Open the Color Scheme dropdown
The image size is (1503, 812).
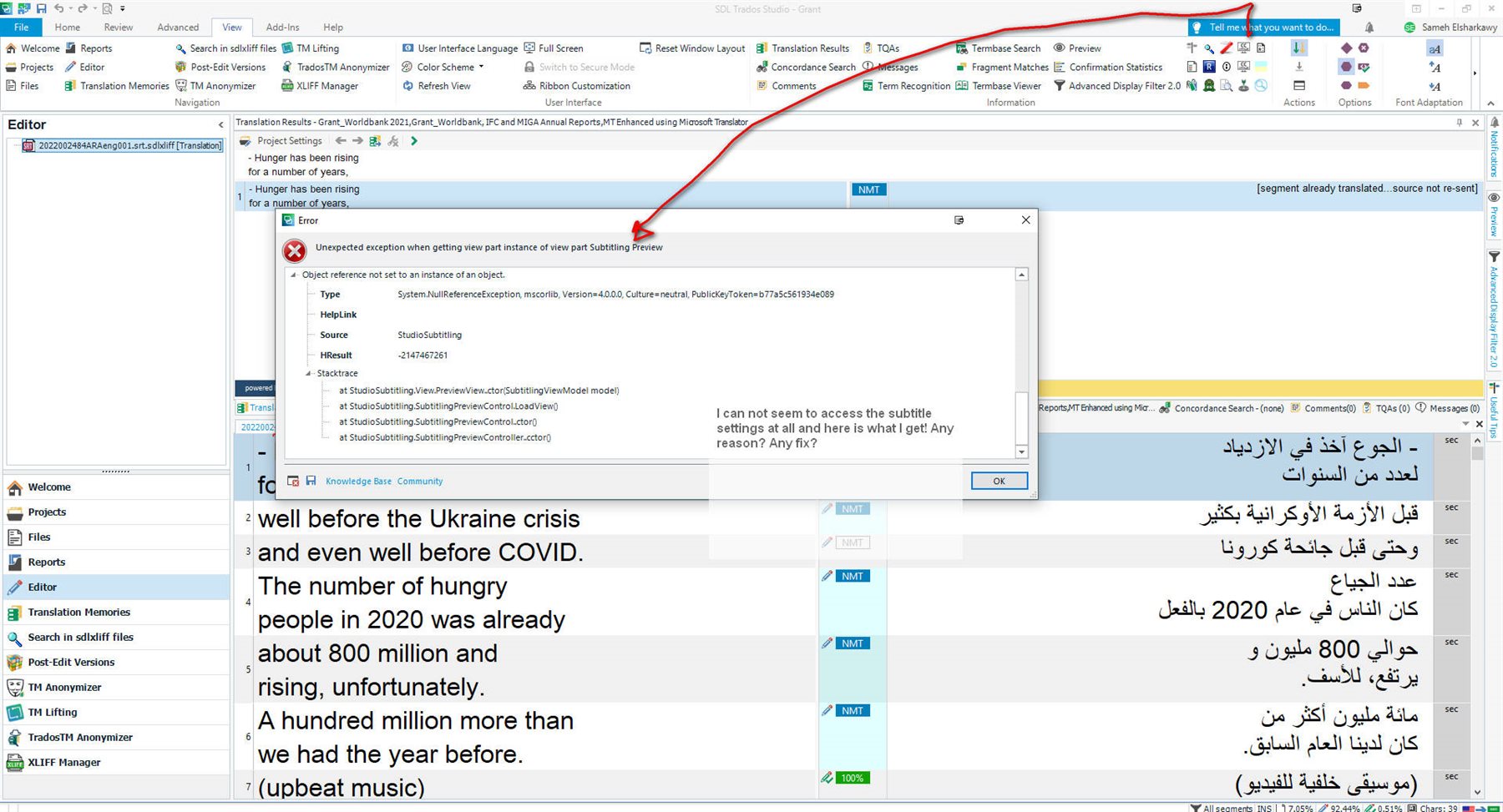pos(443,67)
